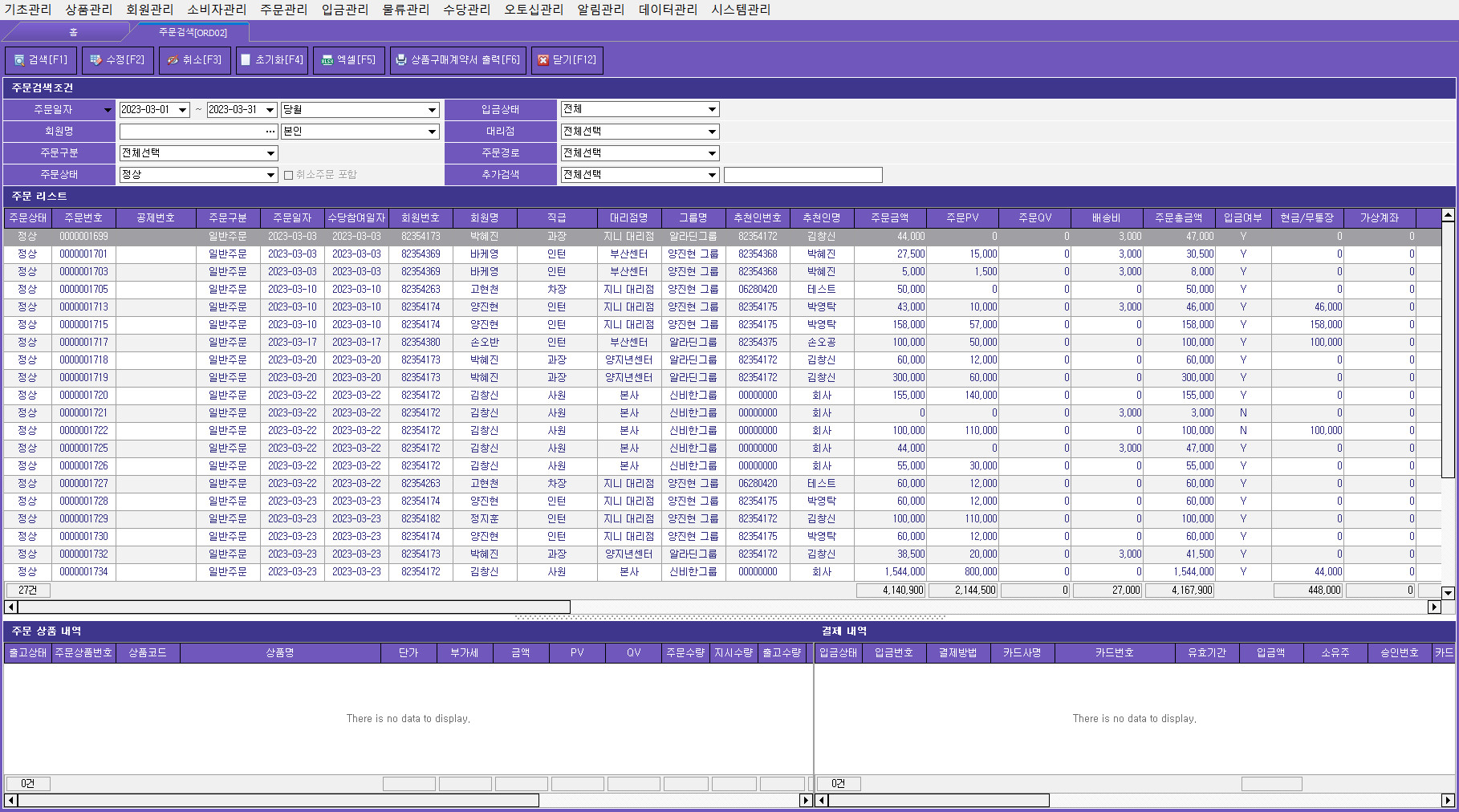1459x812 pixels.
Task: Expand the 대리점 전체선택 dropdown
Action: click(x=712, y=132)
